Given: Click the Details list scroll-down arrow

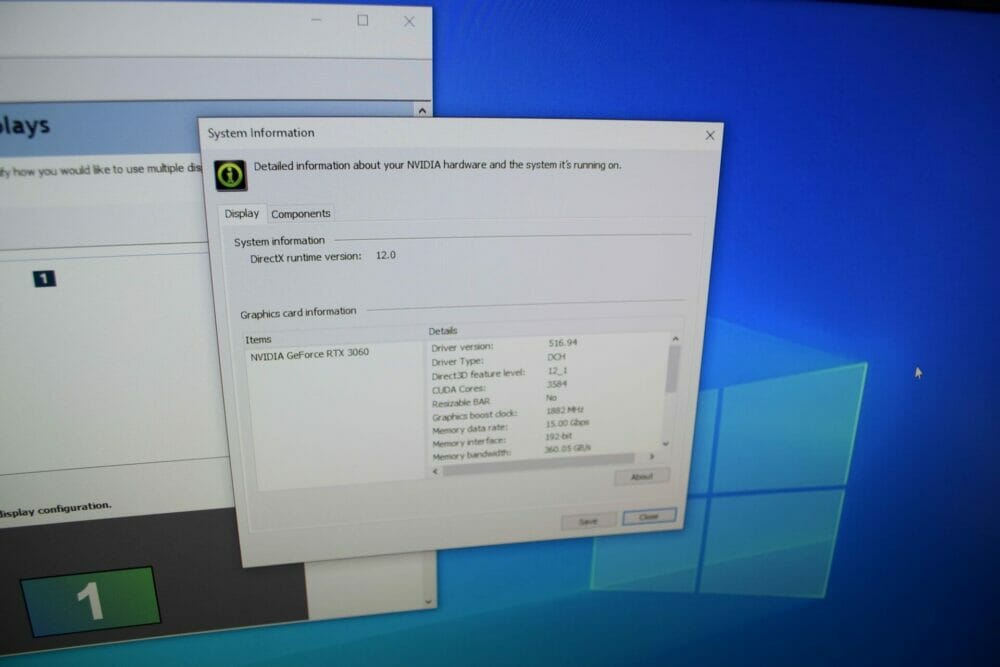Looking at the screenshot, I should coord(665,443).
